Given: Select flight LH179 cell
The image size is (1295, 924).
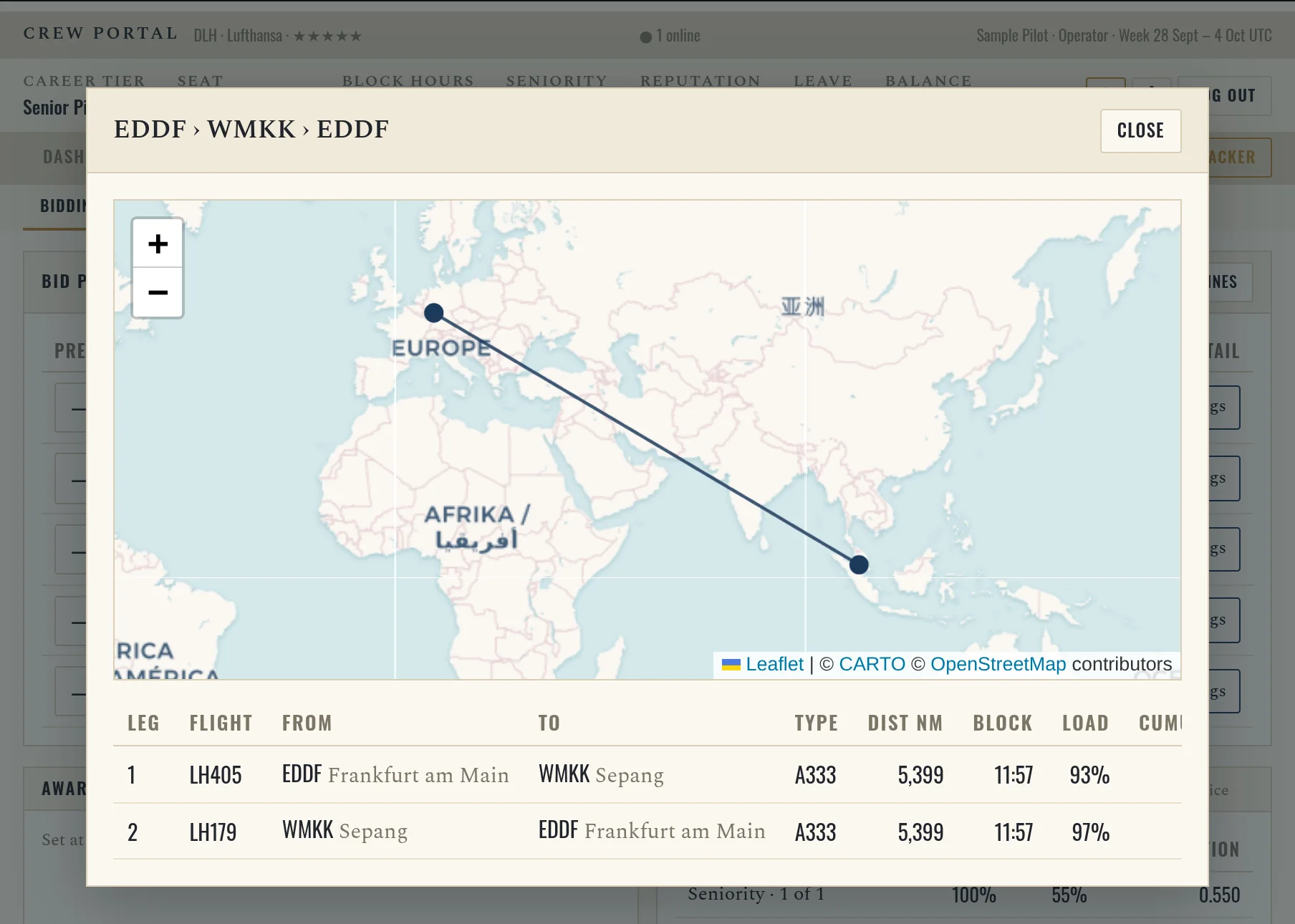Looking at the screenshot, I should [x=213, y=832].
